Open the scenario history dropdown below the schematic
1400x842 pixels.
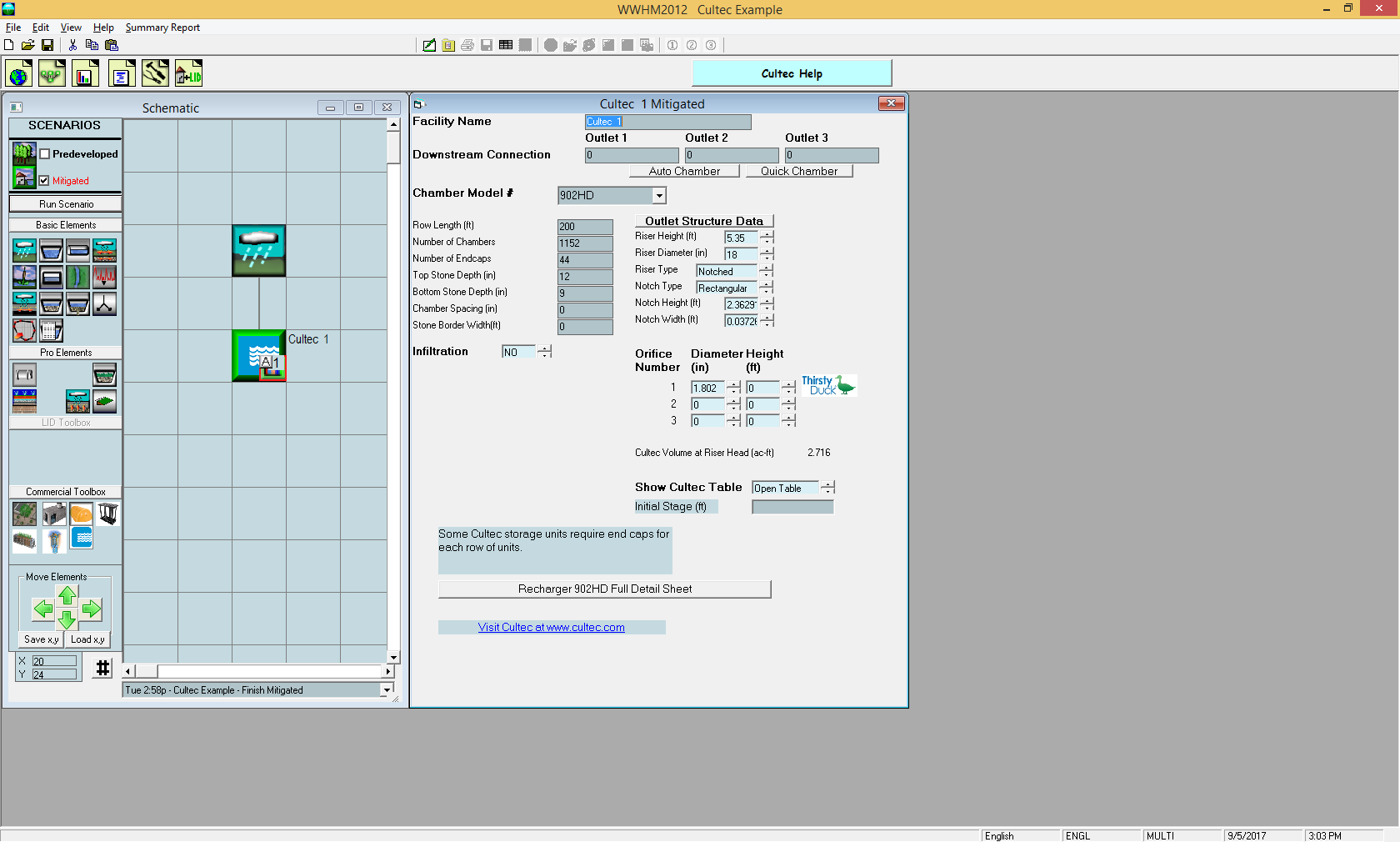point(387,690)
